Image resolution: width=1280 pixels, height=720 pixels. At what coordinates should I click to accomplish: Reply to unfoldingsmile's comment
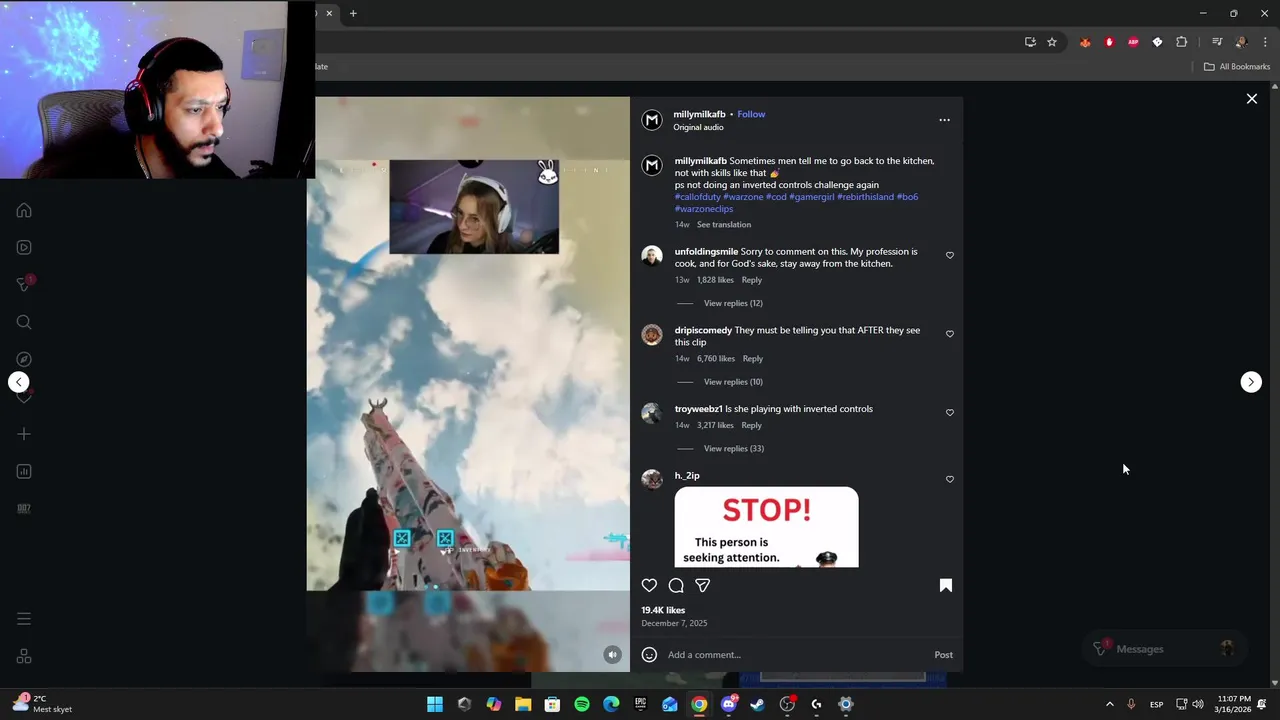coord(751,280)
